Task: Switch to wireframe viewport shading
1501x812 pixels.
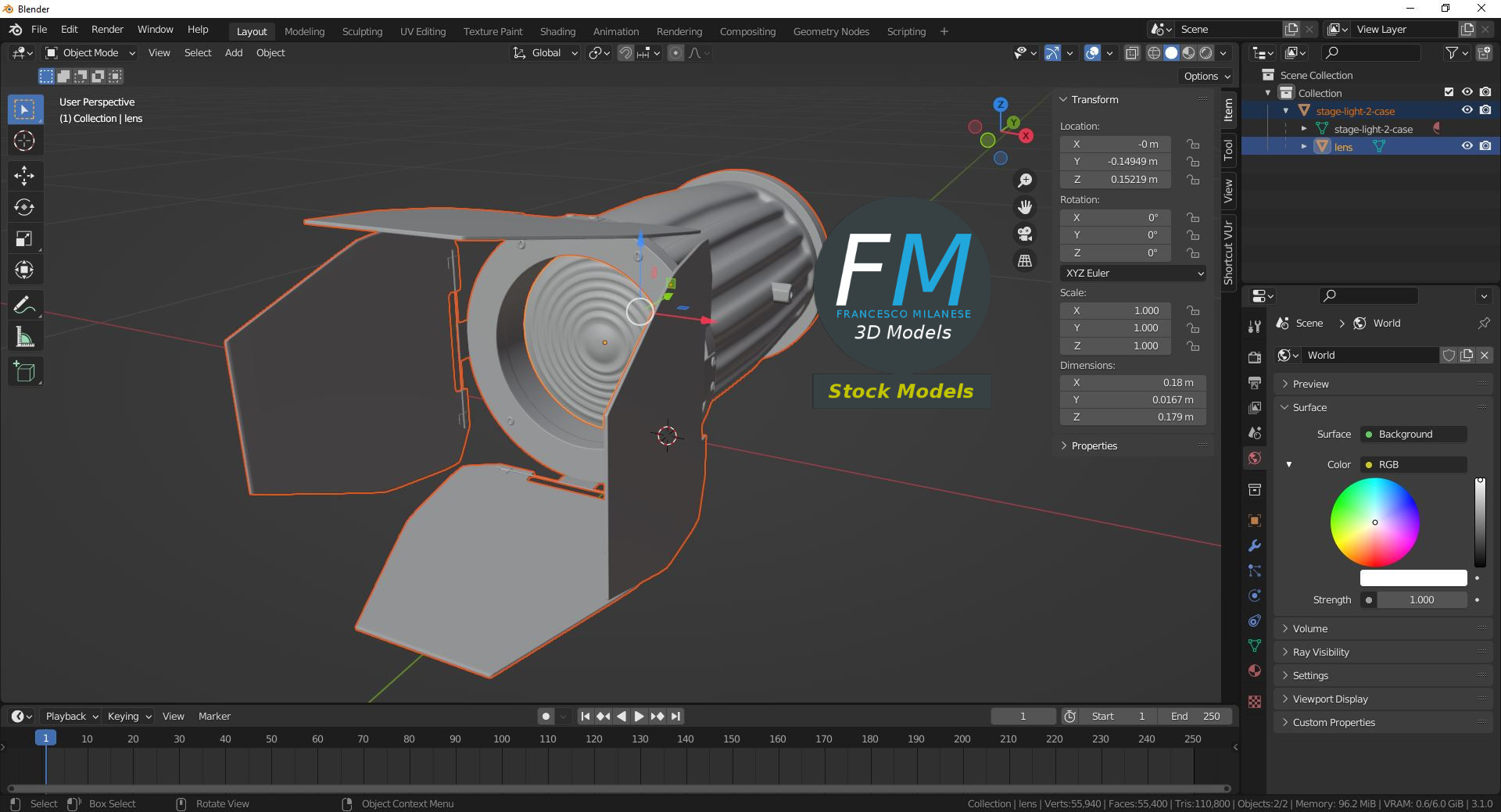Action: [x=1154, y=53]
